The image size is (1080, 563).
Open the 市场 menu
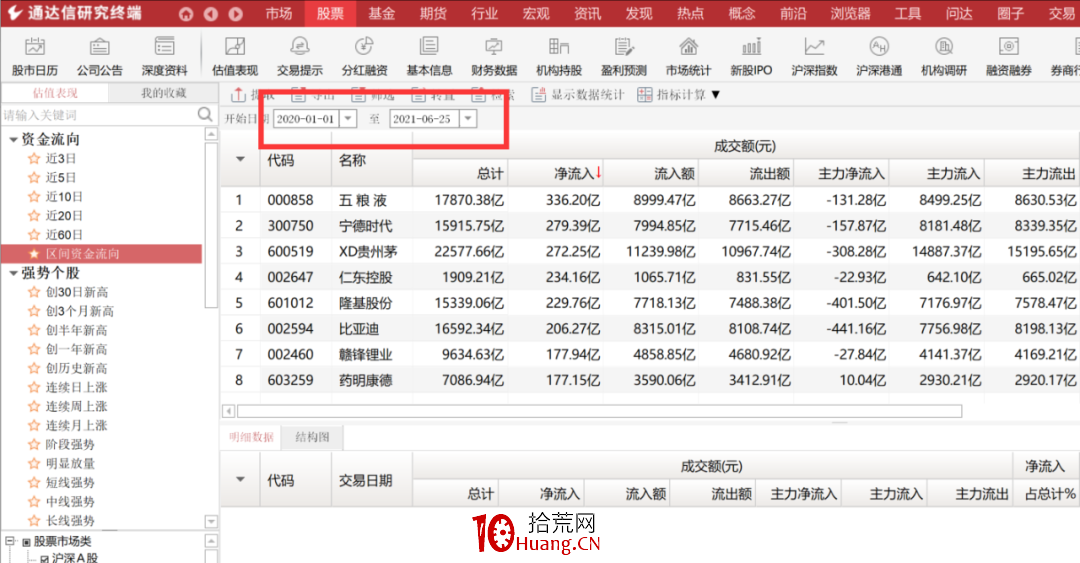pyautogui.click(x=279, y=14)
